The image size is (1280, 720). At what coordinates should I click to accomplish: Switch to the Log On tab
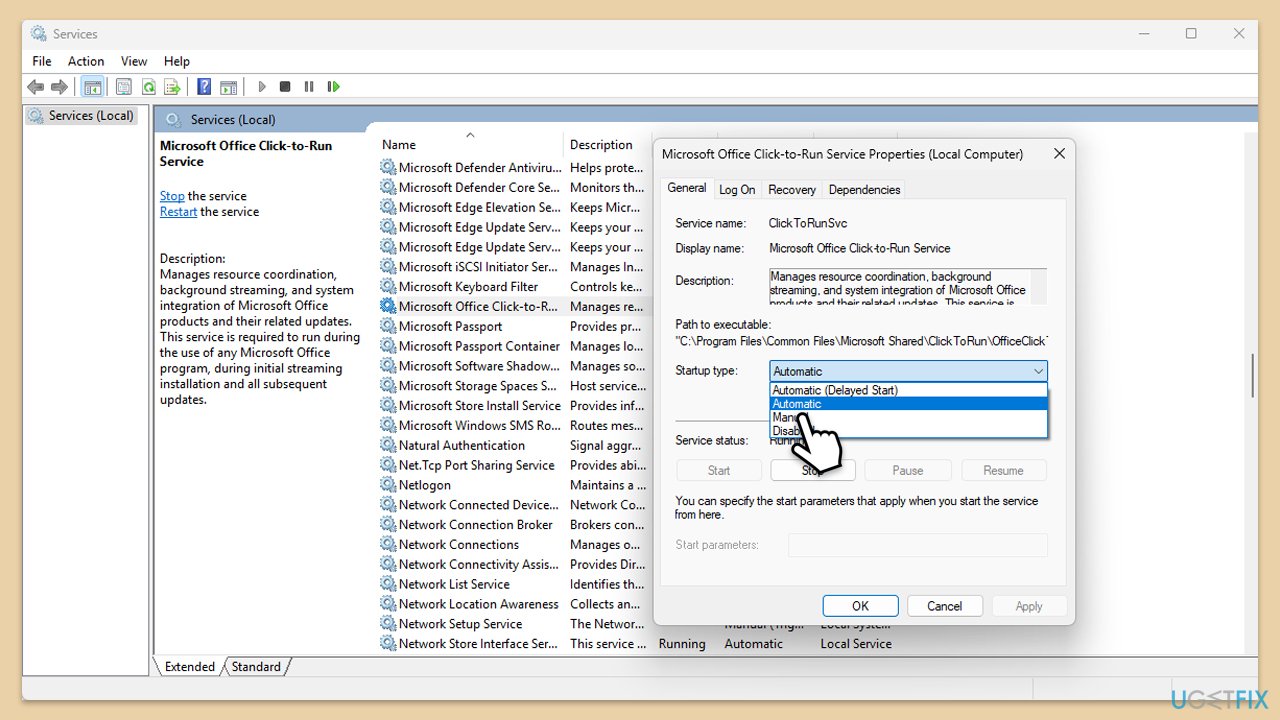737,189
